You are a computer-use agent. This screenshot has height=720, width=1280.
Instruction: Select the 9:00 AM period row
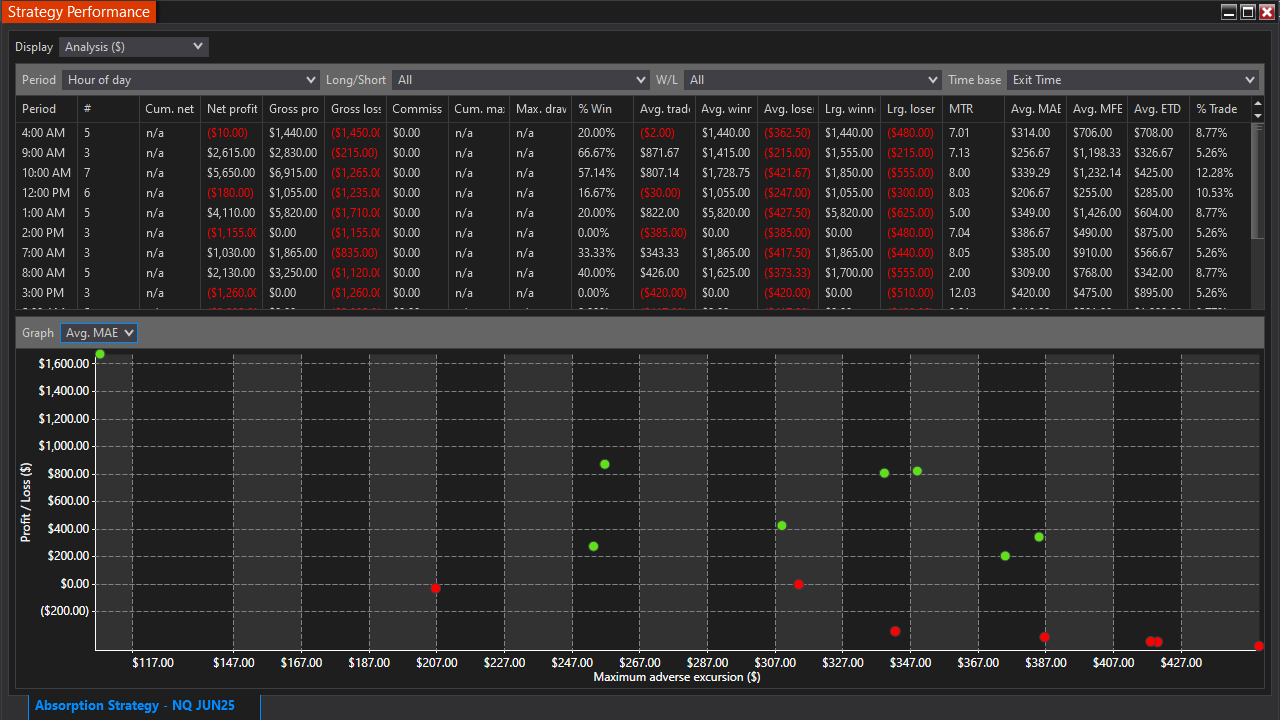click(633, 153)
